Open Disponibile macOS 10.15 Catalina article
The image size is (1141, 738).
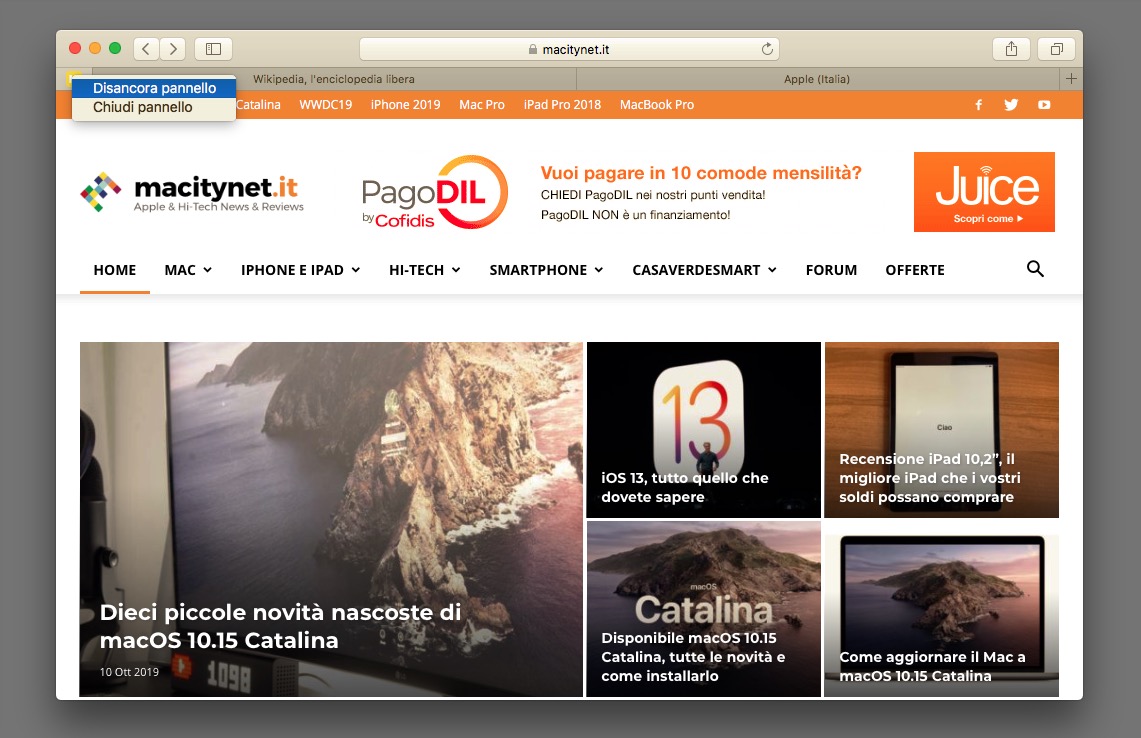tap(704, 608)
